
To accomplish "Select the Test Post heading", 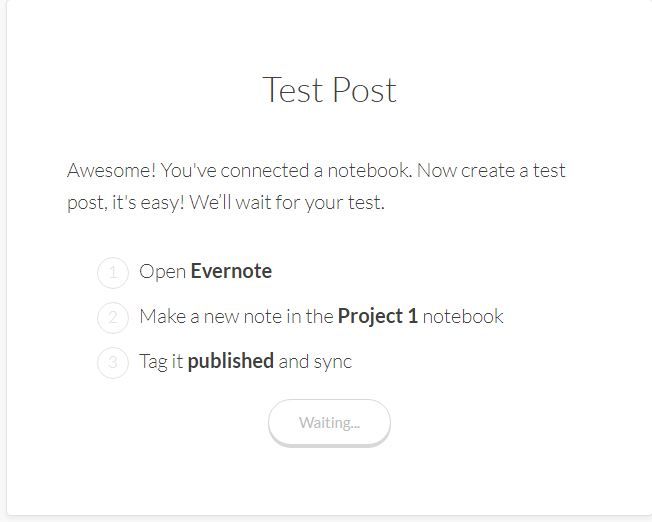I will [330, 90].
